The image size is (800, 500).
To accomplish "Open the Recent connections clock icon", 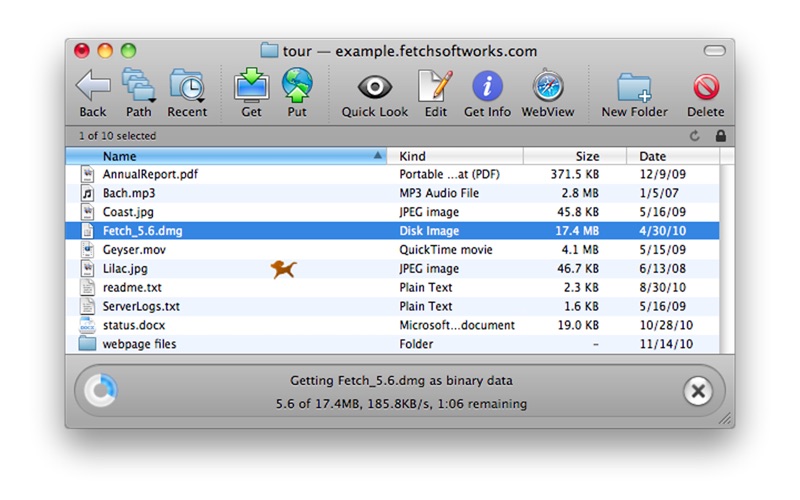I will tap(187, 86).
